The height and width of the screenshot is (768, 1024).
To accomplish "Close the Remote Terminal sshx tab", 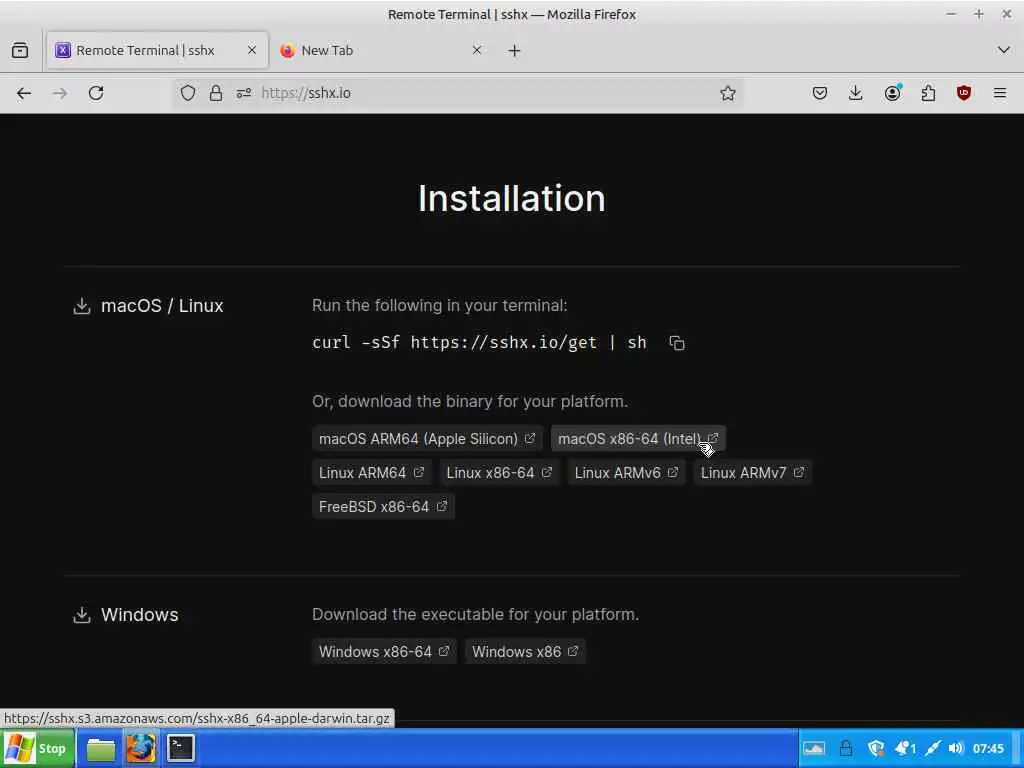I will pyautogui.click(x=251, y=50).
